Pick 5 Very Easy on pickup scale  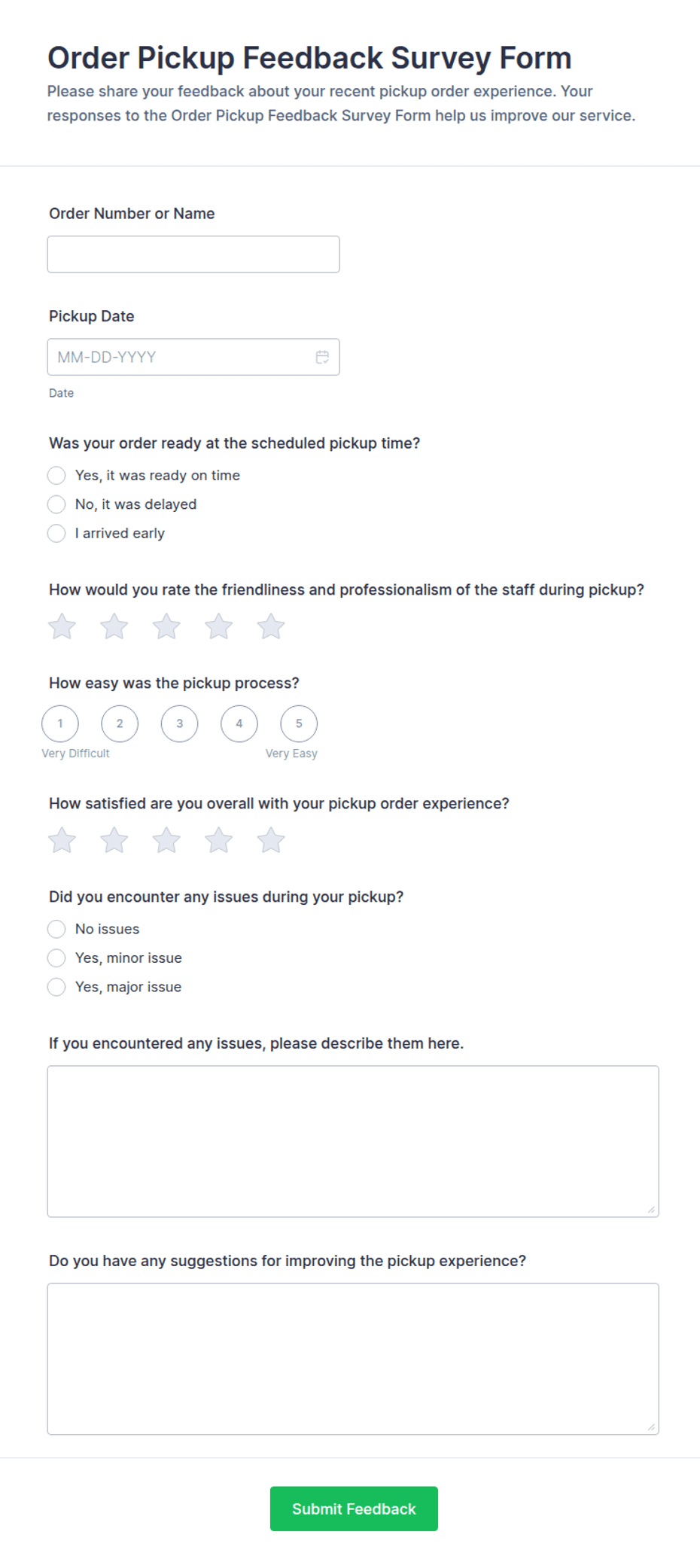[299, 723]
